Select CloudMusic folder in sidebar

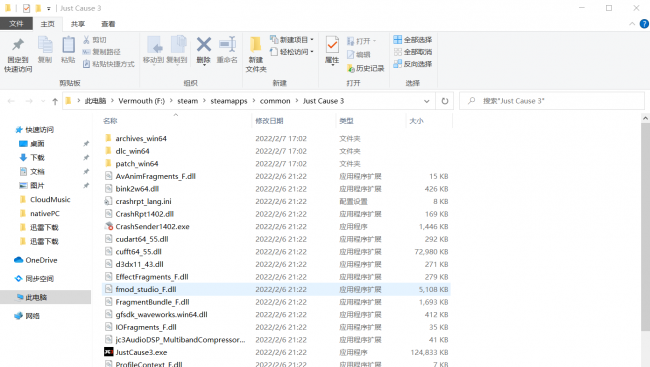[50, 199]
